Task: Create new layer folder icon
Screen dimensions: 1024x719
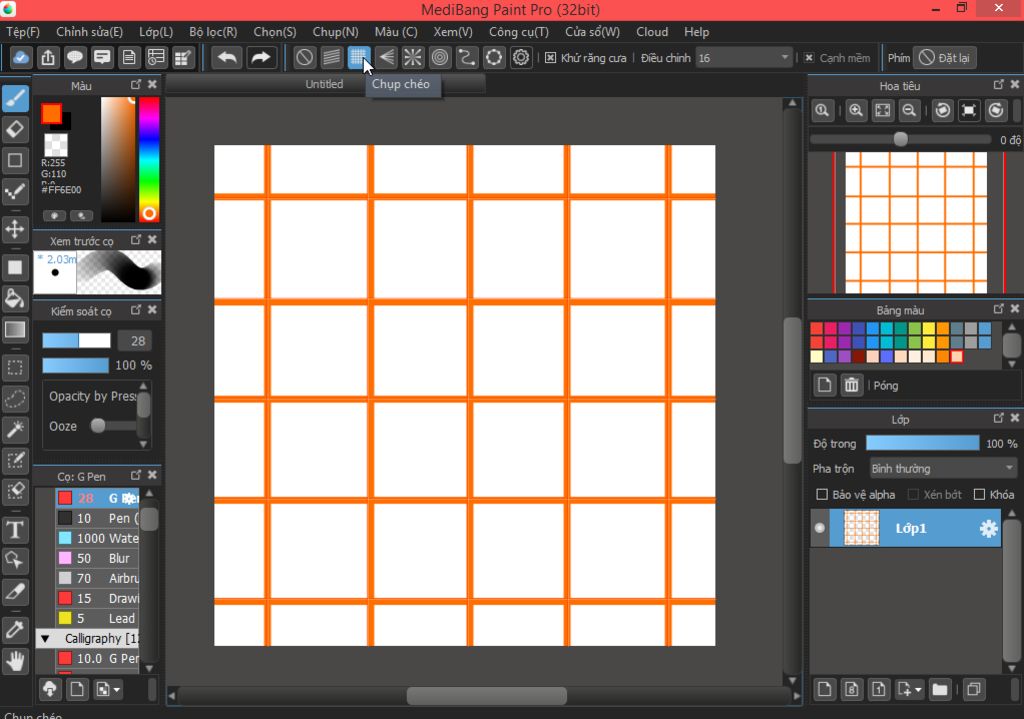Action: (x=940, y=689)
